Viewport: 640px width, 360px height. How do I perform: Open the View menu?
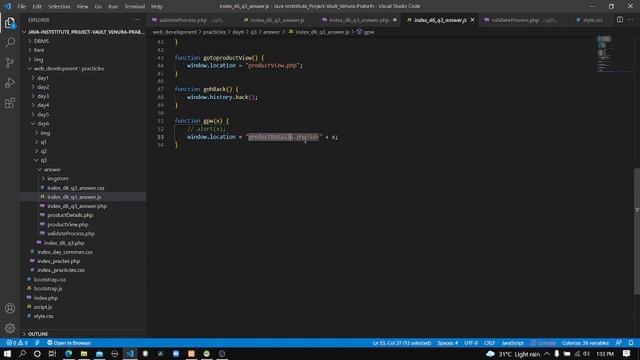[82, 6]
